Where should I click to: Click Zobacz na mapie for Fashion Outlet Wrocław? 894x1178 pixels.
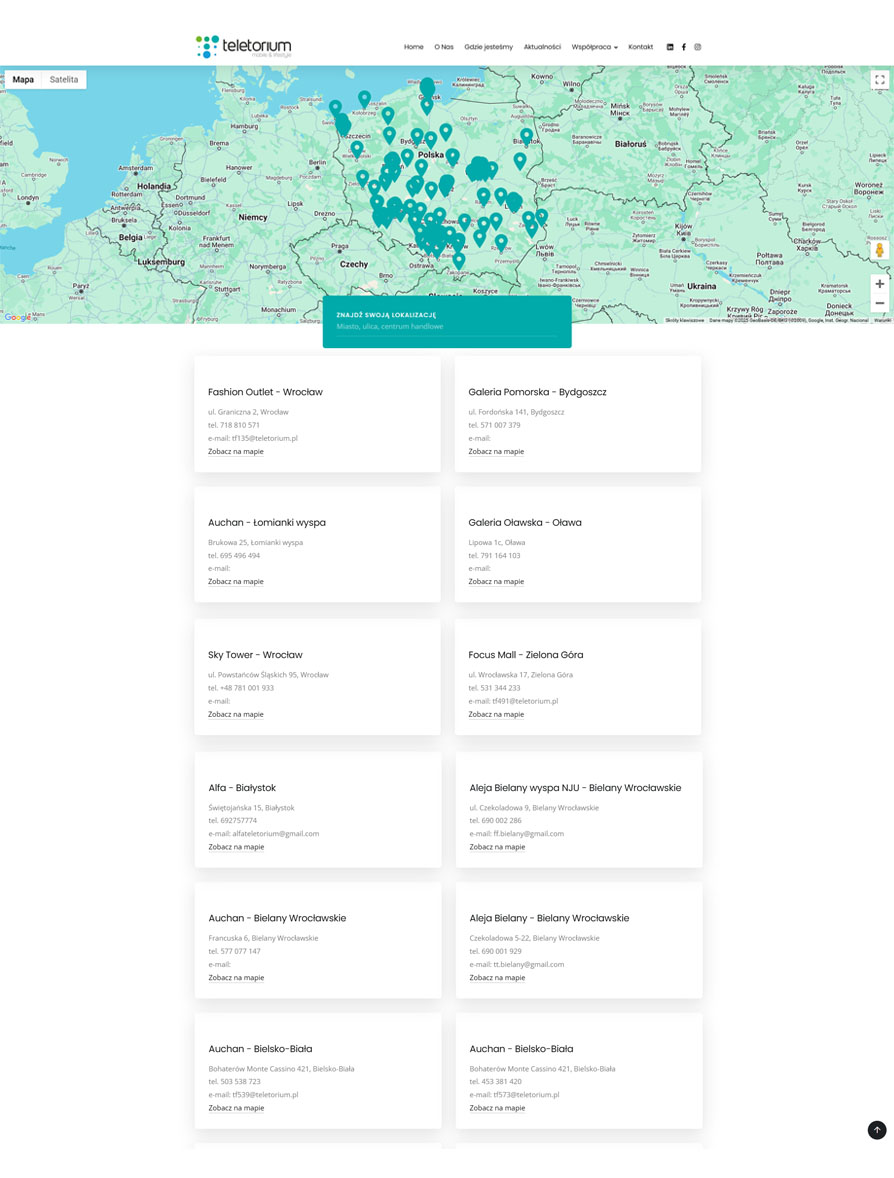(235, 452)
